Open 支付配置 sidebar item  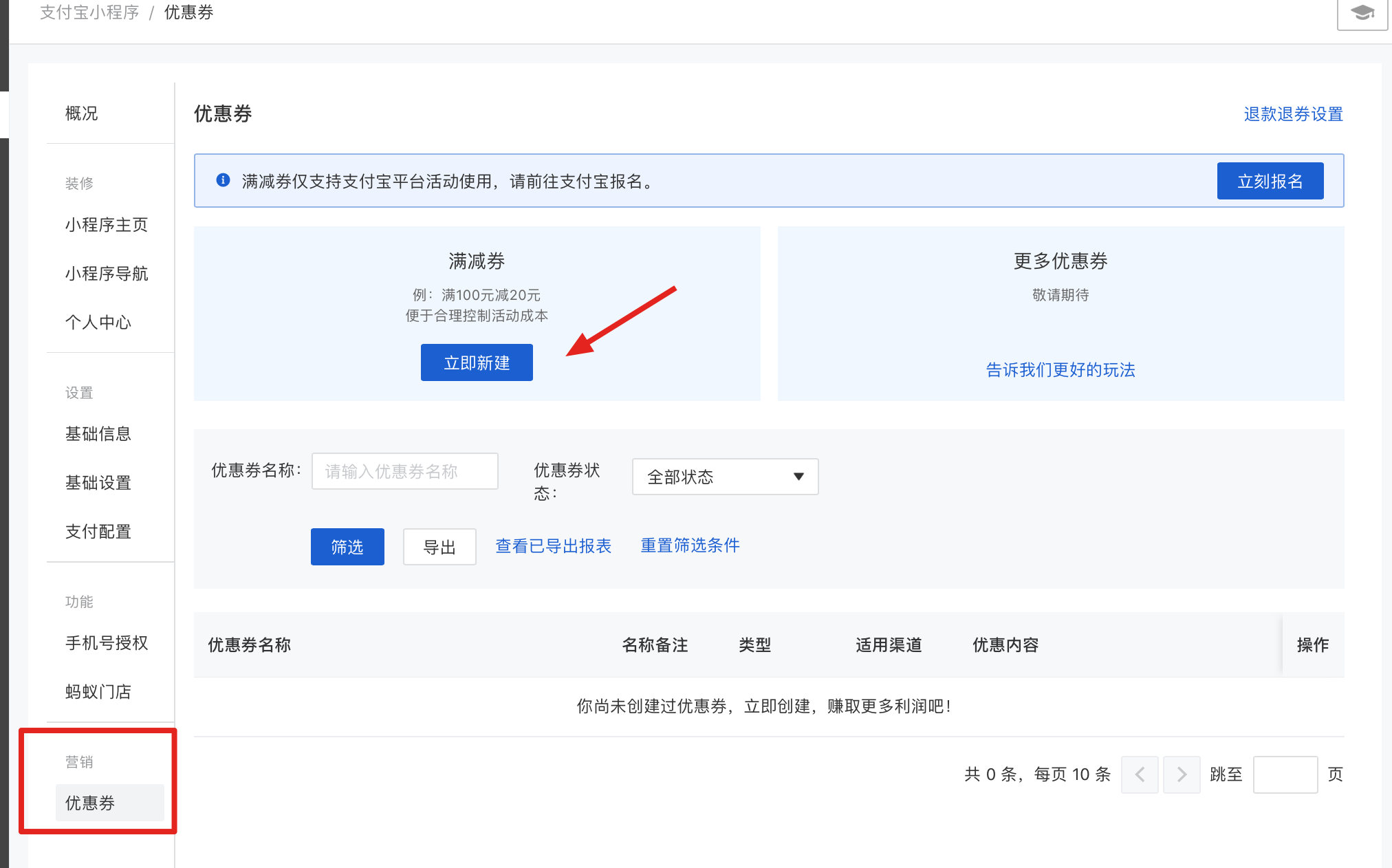[98, 532]
